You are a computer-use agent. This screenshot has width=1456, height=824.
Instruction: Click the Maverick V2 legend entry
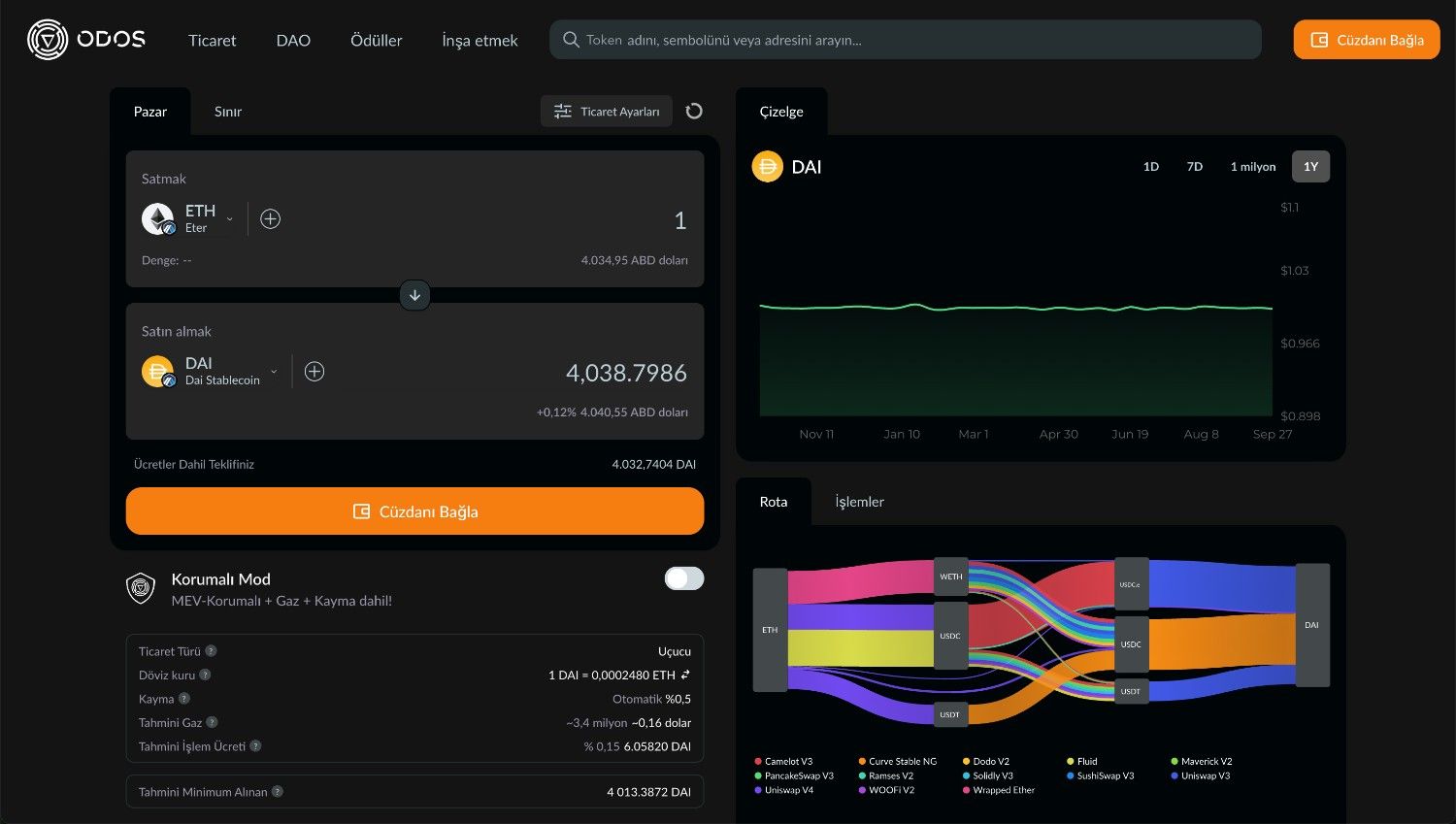1202,762
